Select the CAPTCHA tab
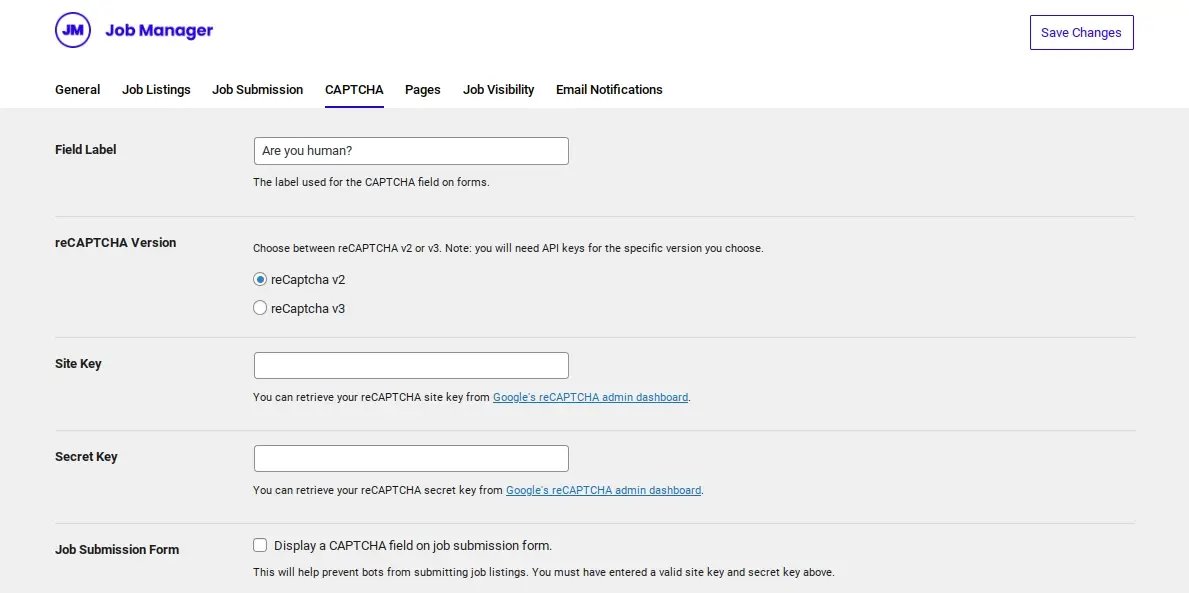This screenshot has height=593, width=1189. pos(354,89)
